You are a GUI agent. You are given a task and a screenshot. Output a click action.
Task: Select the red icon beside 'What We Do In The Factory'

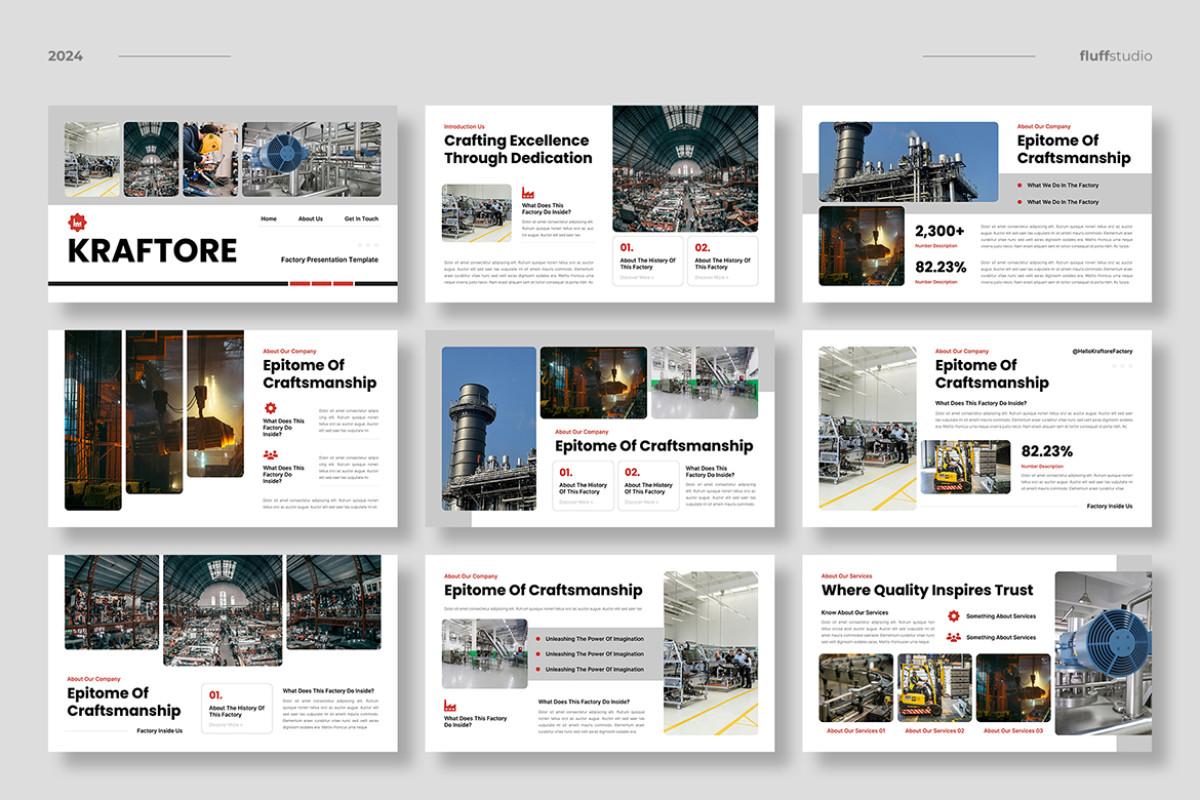[1020, 185]
